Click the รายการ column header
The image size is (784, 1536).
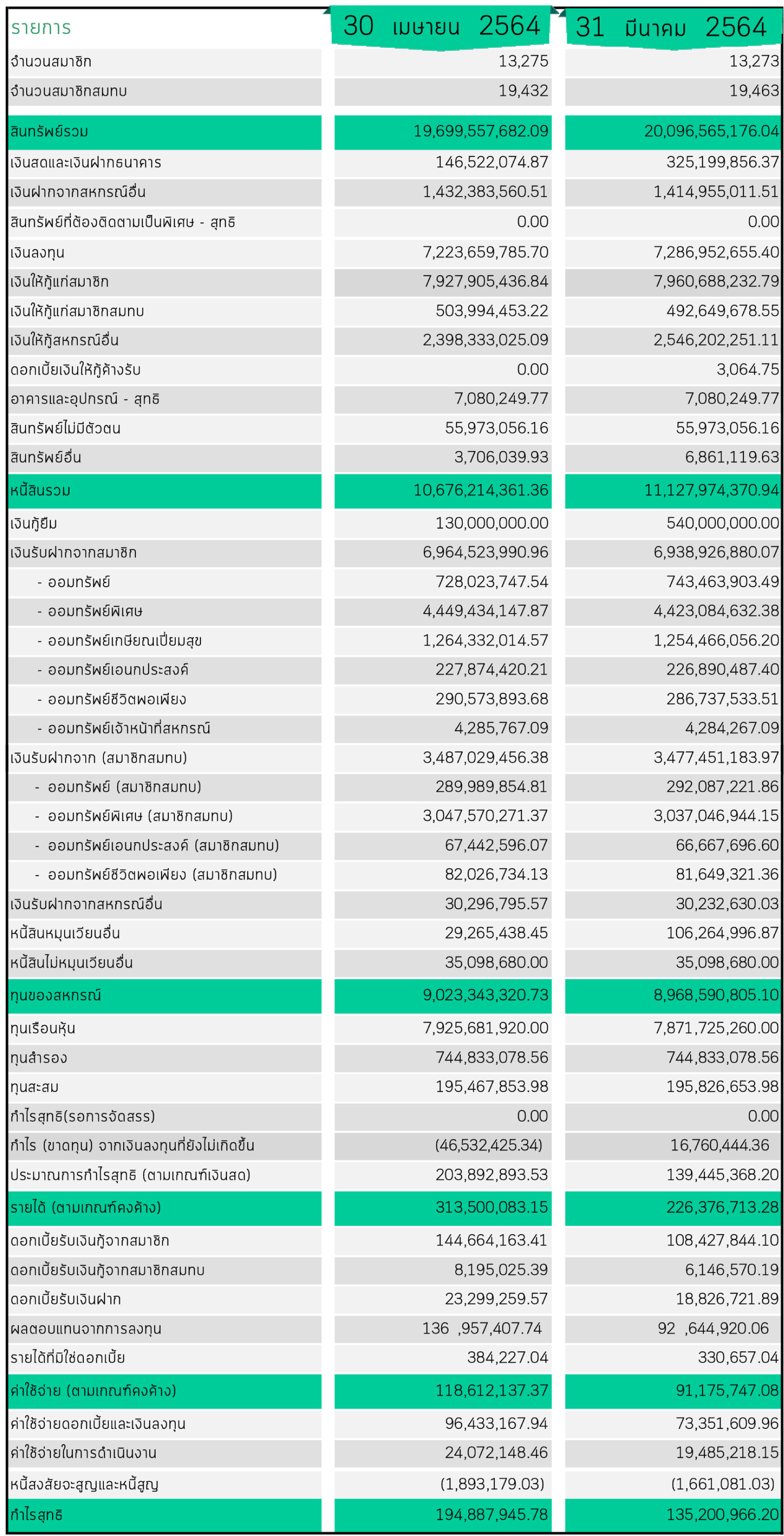(x=41, y=27)
